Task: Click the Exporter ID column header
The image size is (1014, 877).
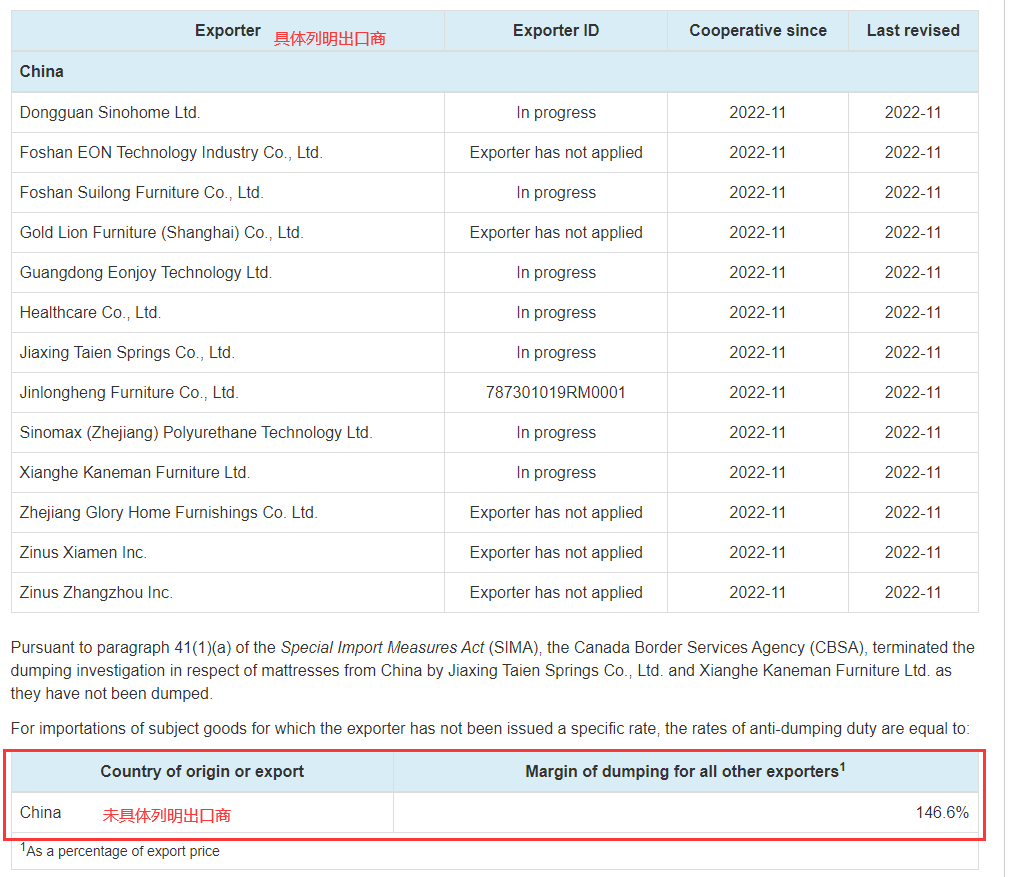Action: coord(556,31)
